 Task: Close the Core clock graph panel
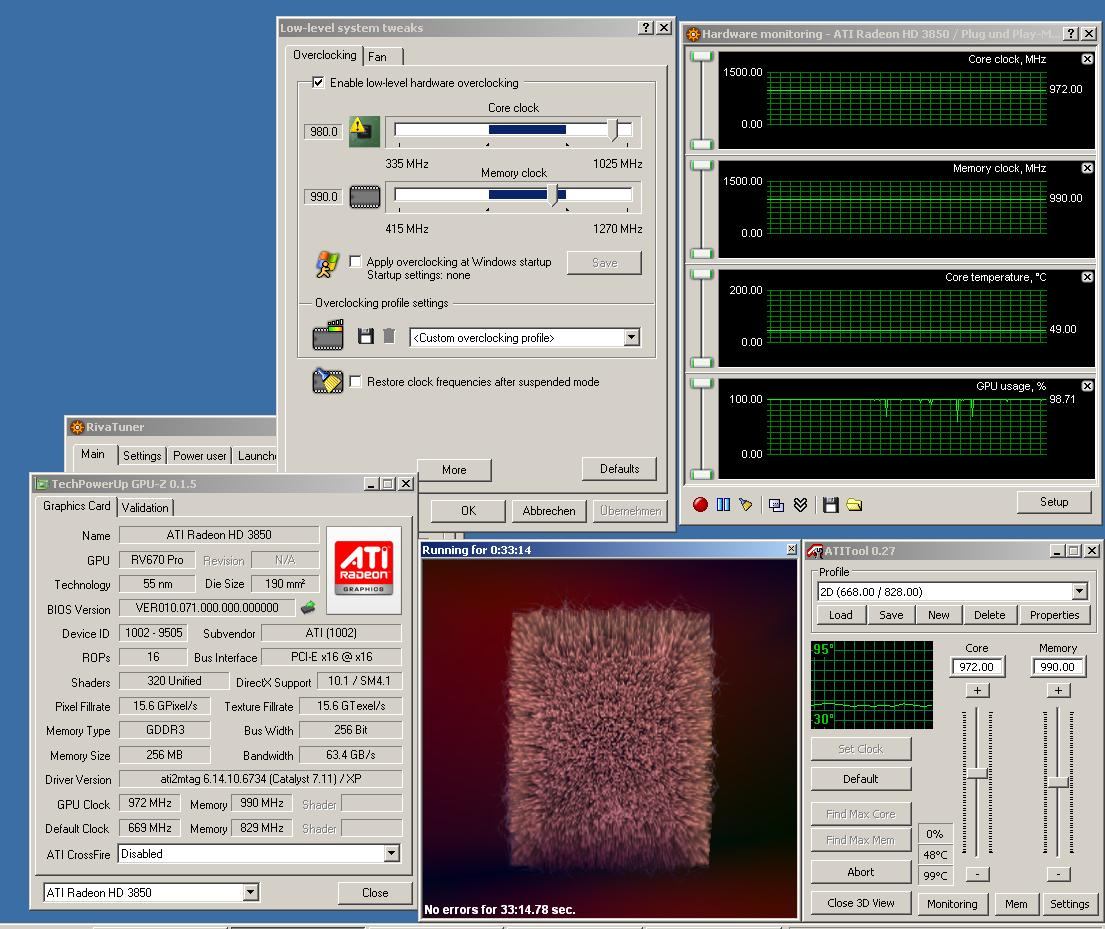click(x=1087, y=59)
